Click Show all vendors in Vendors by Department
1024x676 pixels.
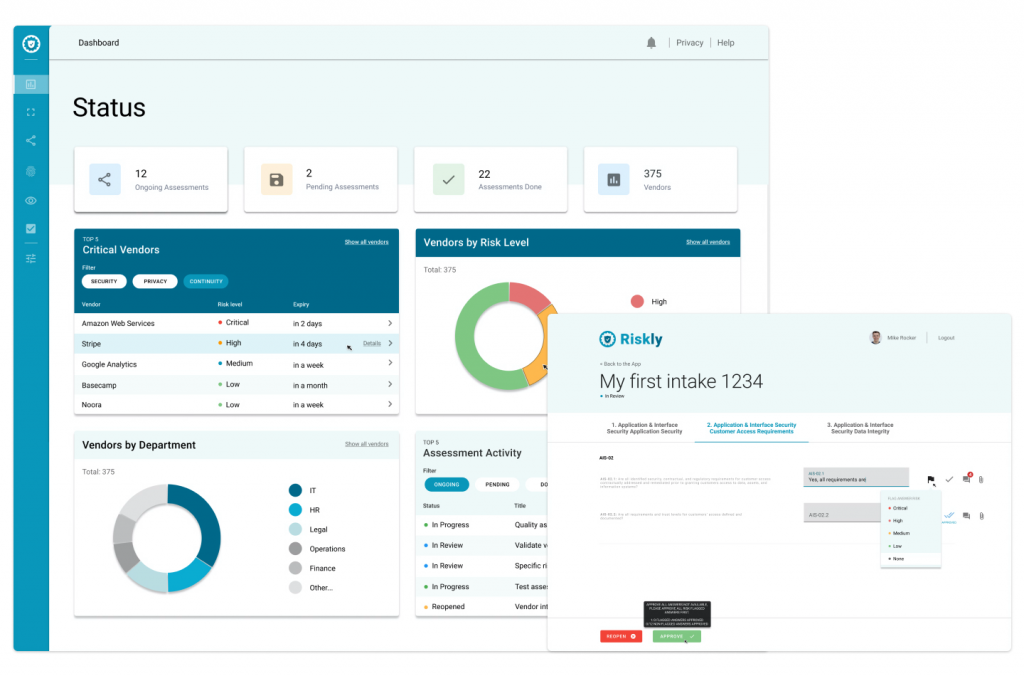[366, 444]
